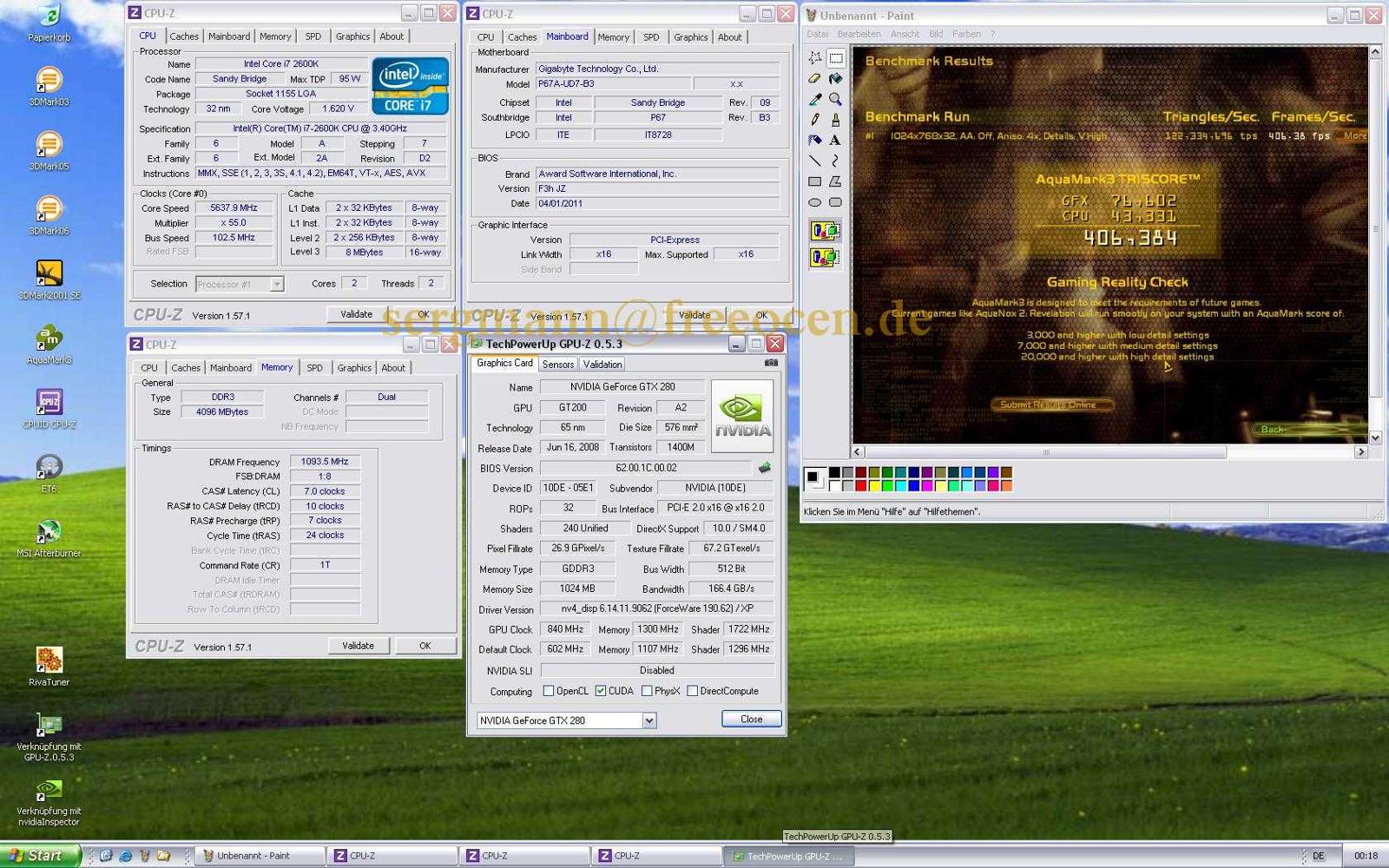The image size is (1389, 868).
Task: Open the Papierkorb recycle bin icon
Action: [x=49, y=23]
